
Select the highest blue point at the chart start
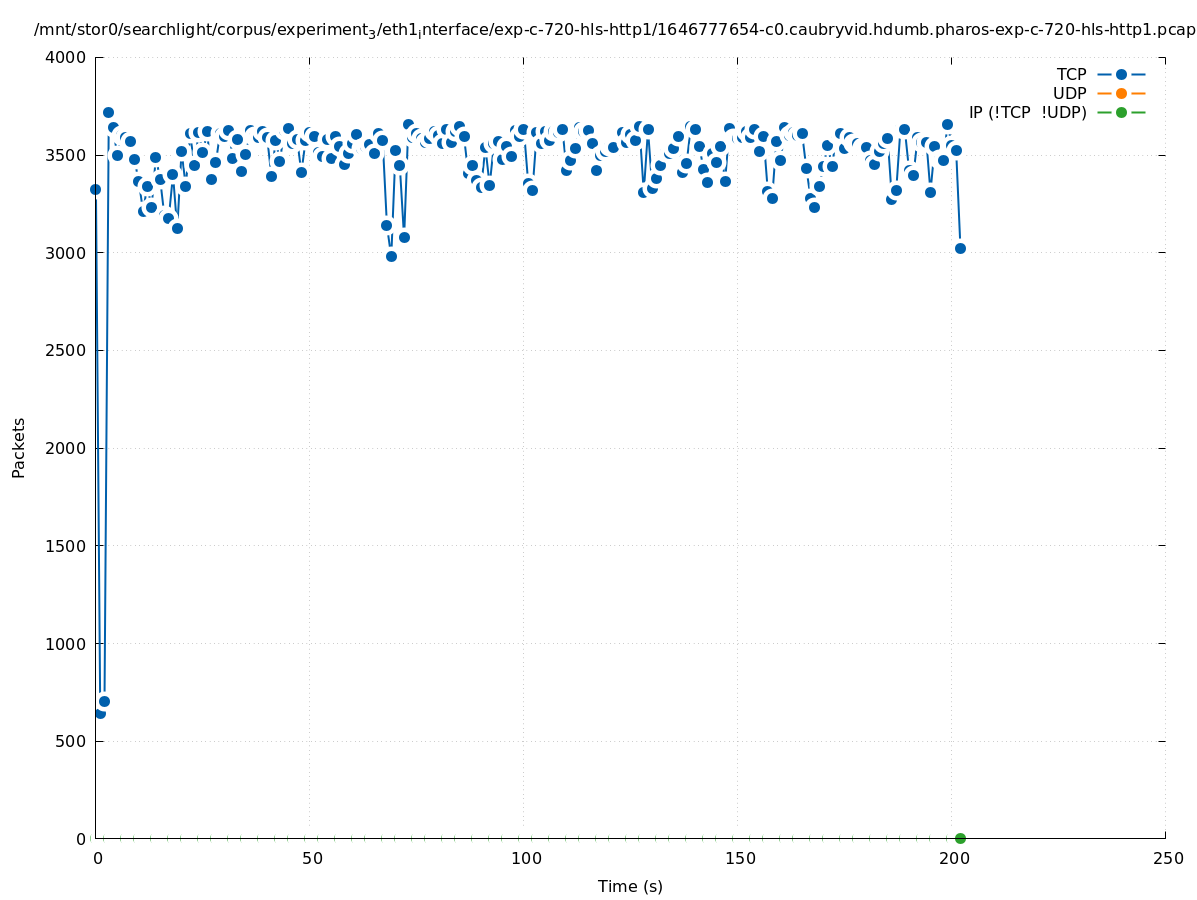point(108,112)
